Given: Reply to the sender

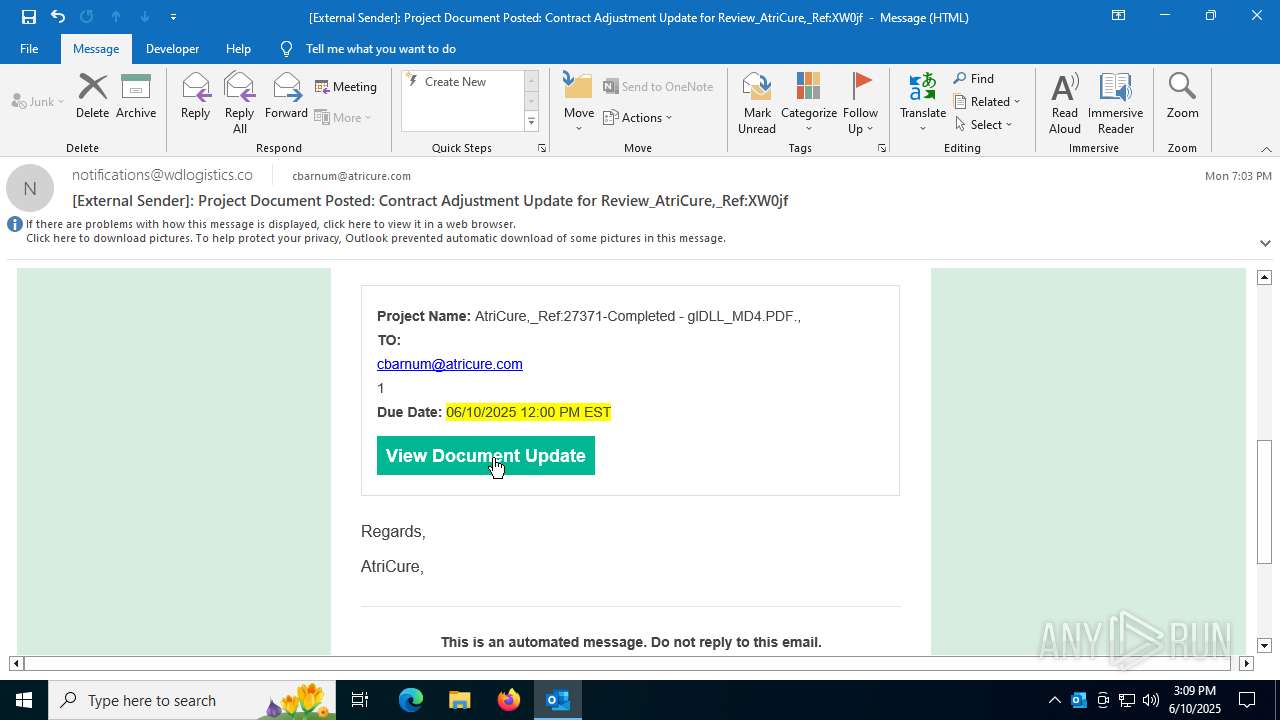Looking at the screenshot, I should [195, 97].
